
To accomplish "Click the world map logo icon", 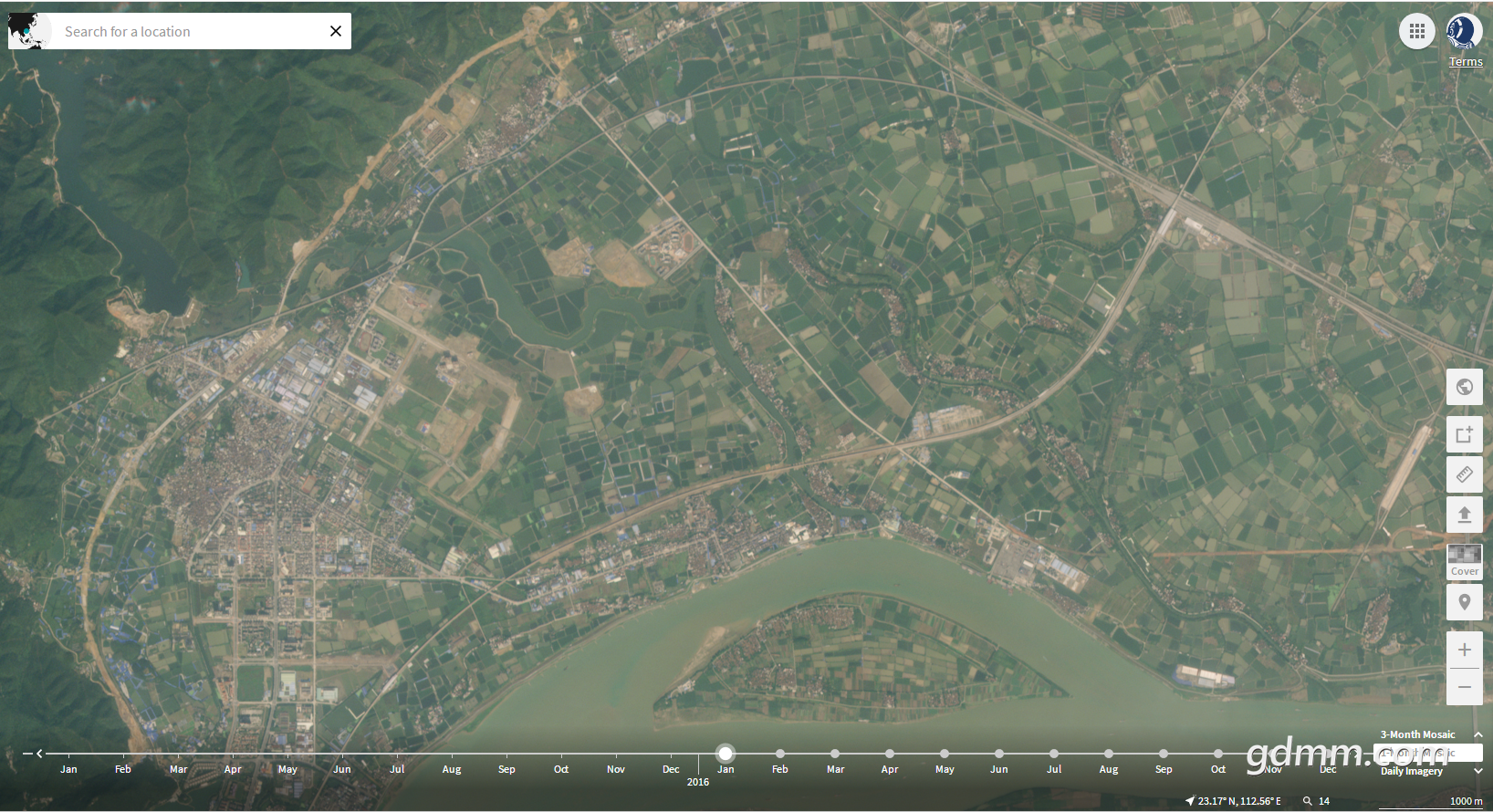I will tap(30, 31).
